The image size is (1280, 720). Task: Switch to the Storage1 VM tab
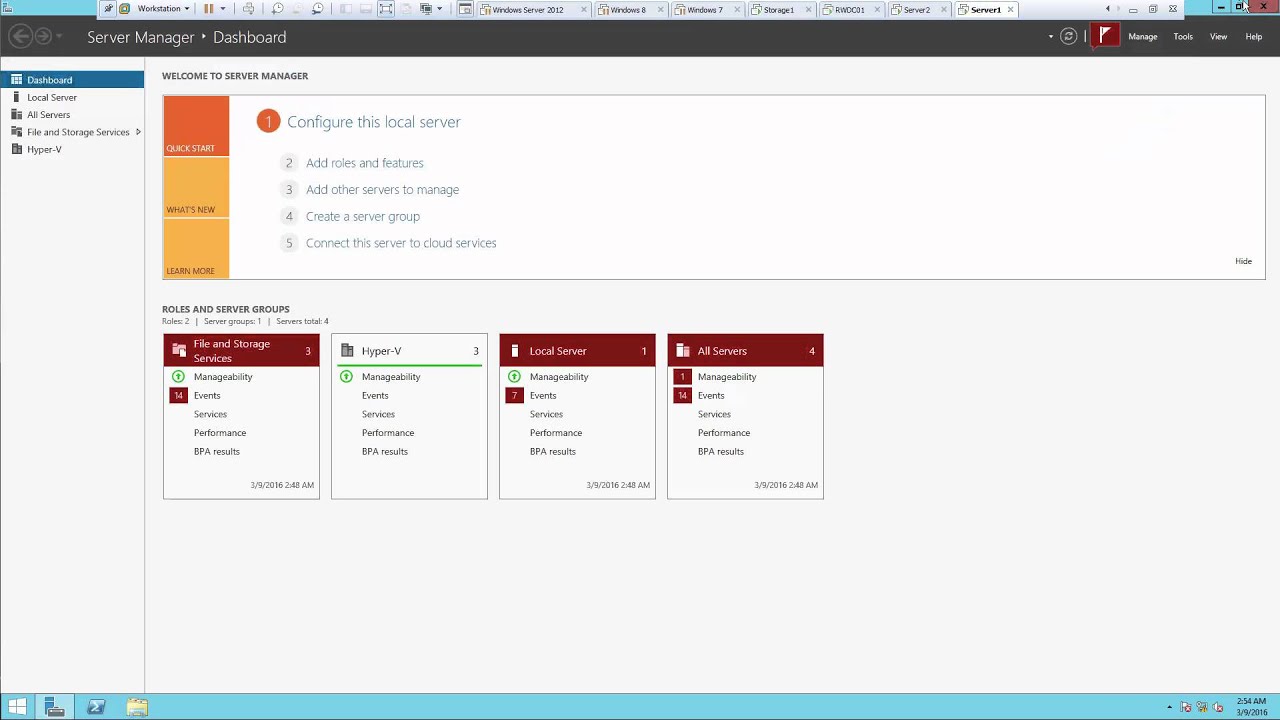778,10
